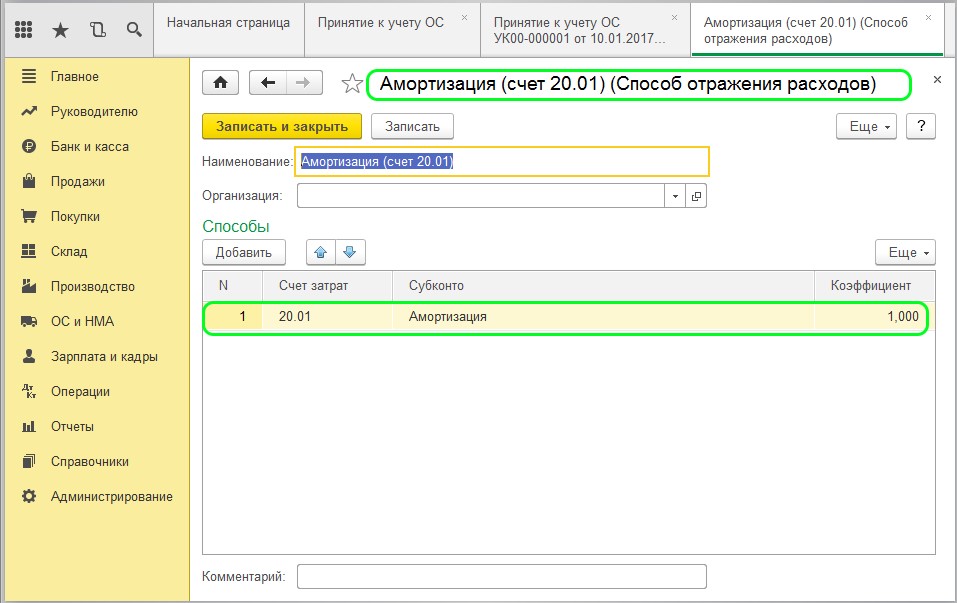Image resolution: width=957 pixels, height=603 pixels.
Task: Open Покупки section in sidebar
Action: 75,217
